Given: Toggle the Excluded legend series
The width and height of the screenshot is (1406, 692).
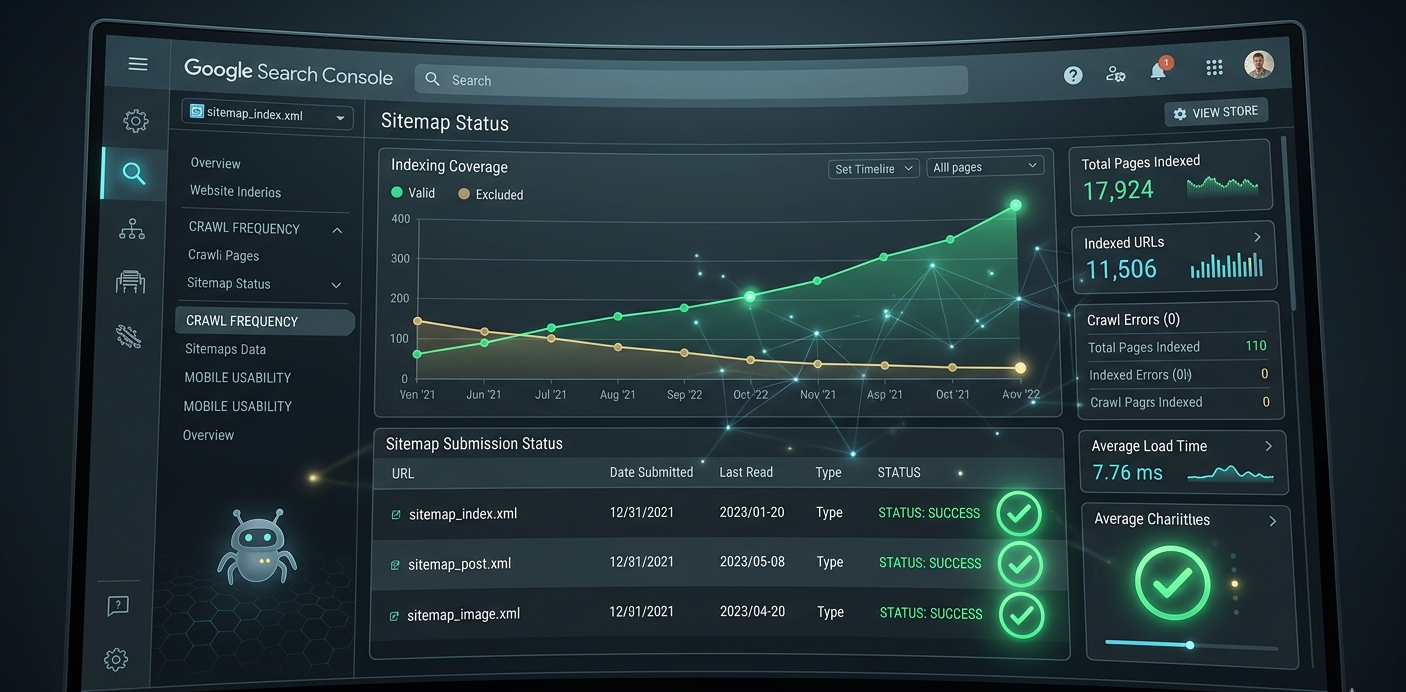Looking at the screenshot, I should 491,194.
